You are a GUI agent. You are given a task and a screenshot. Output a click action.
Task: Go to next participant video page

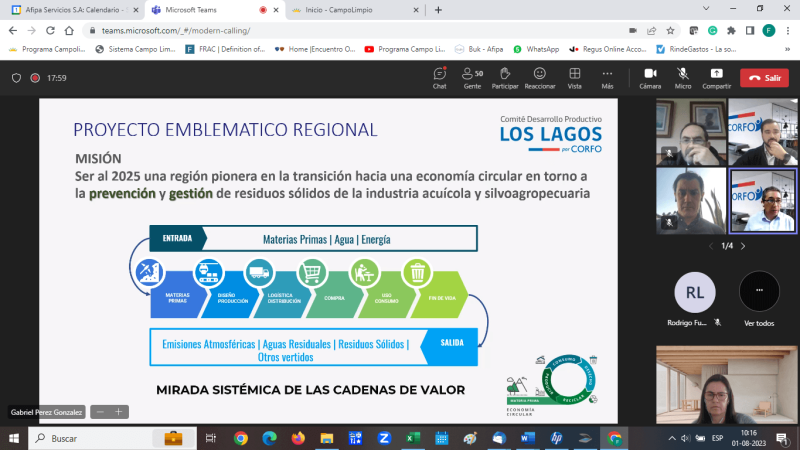[x=746, y=246]
